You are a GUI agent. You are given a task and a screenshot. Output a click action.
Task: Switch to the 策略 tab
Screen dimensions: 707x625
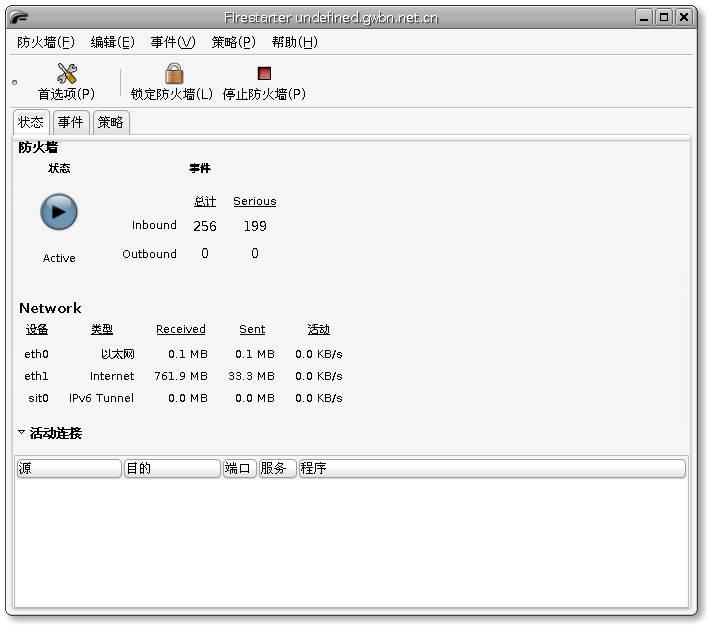pos(111,122)
